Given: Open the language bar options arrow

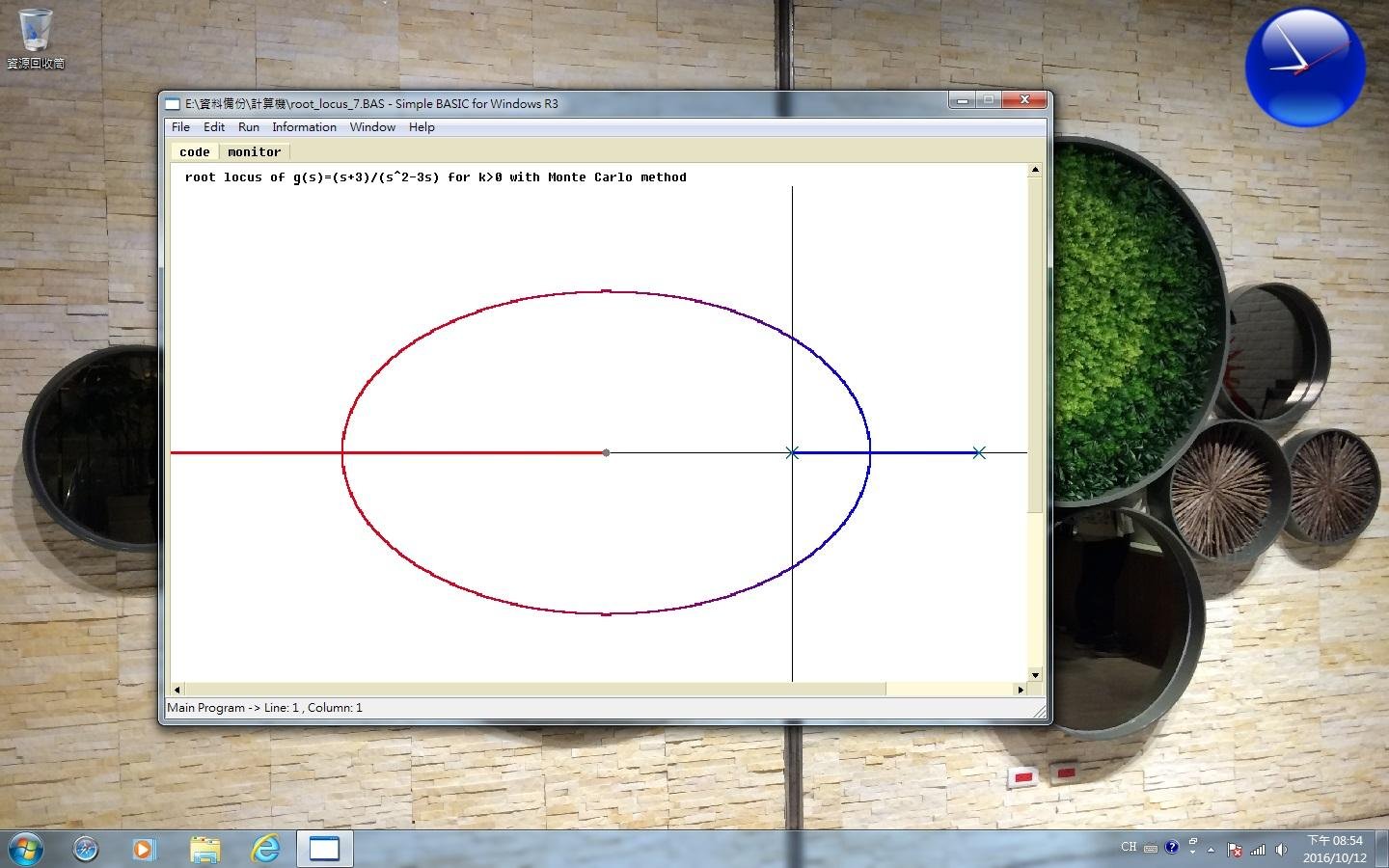Looking at the screenshot, I should coord(1193,854).
